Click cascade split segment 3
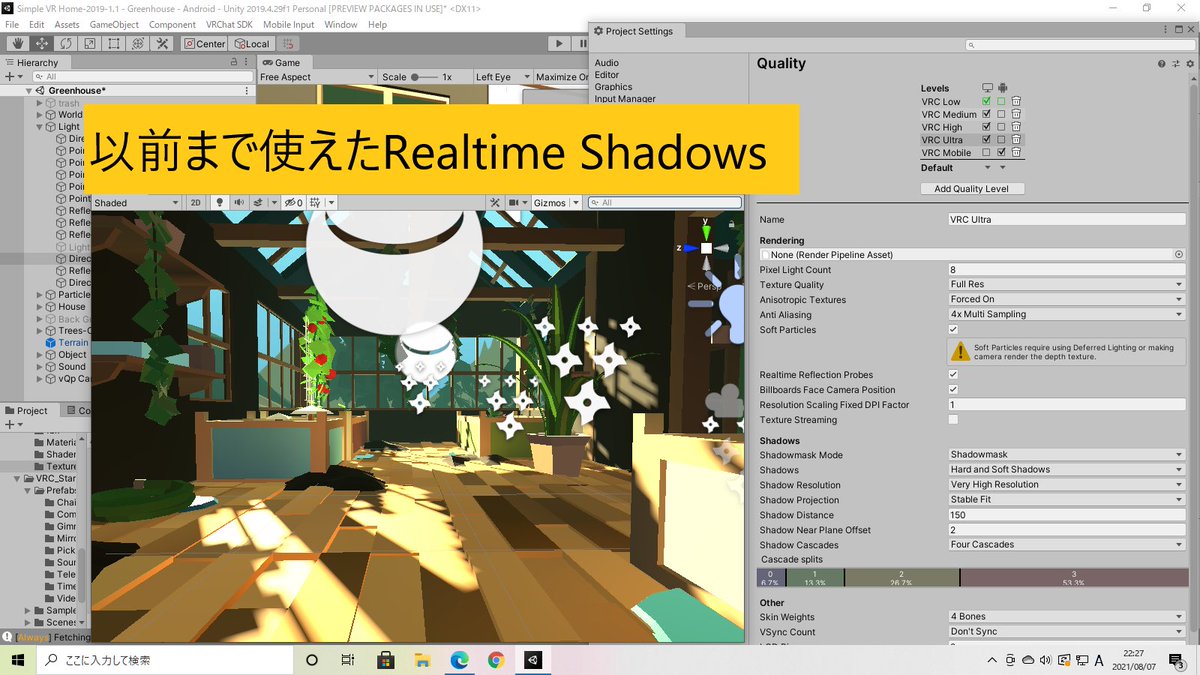The image size is (1200, 675). (1074, 577)
